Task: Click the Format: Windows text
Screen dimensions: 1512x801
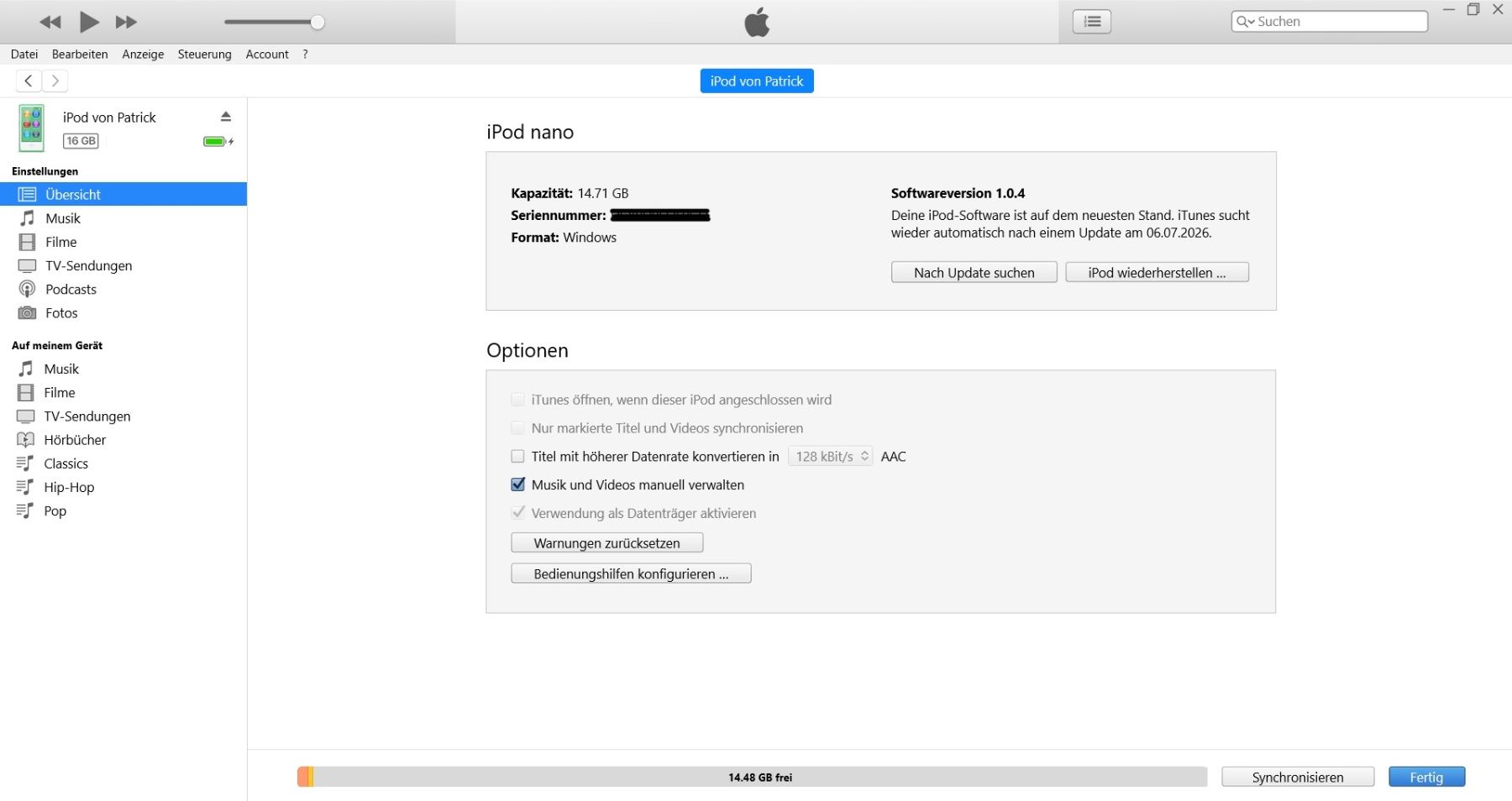Action: point(564,238)
